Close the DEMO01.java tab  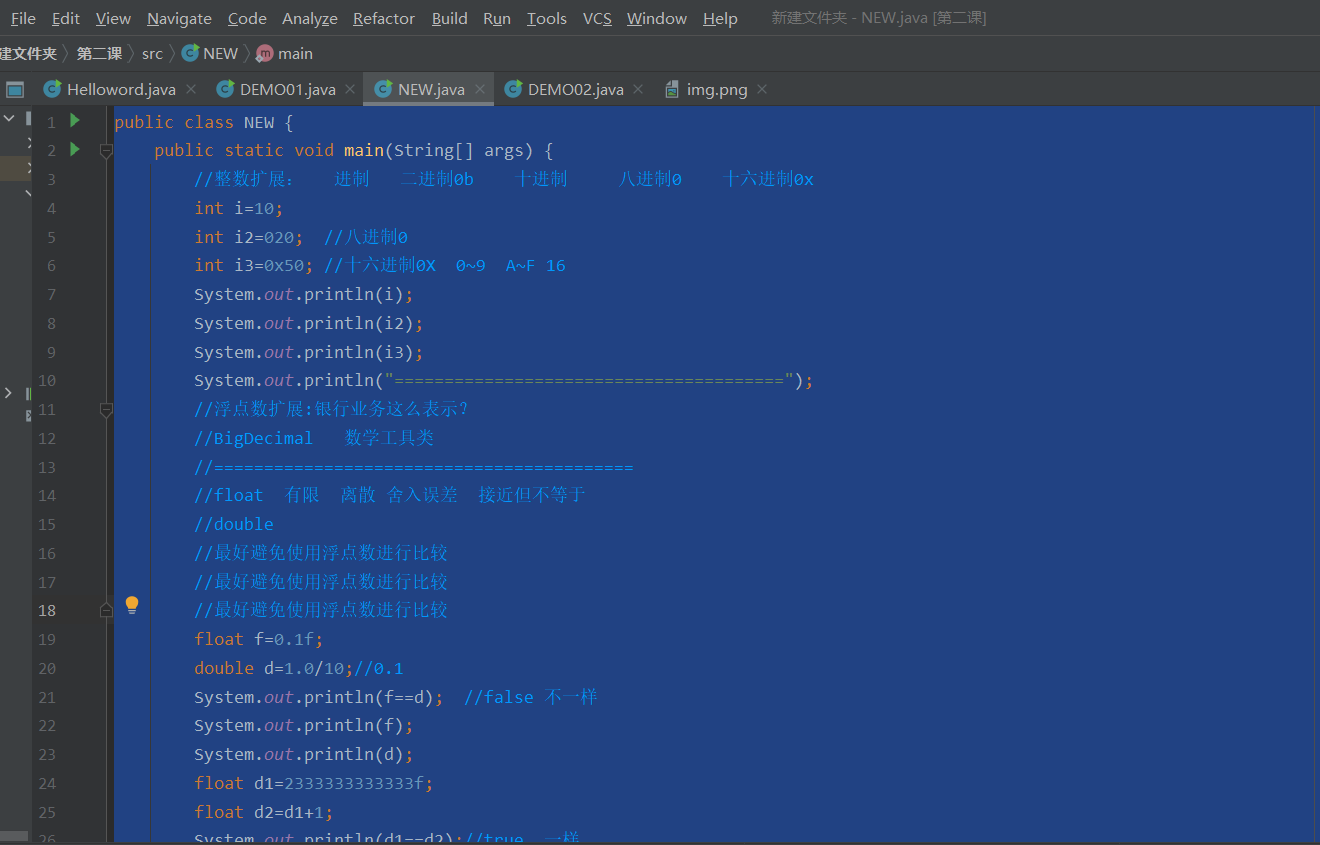click(x=350, y=89)
